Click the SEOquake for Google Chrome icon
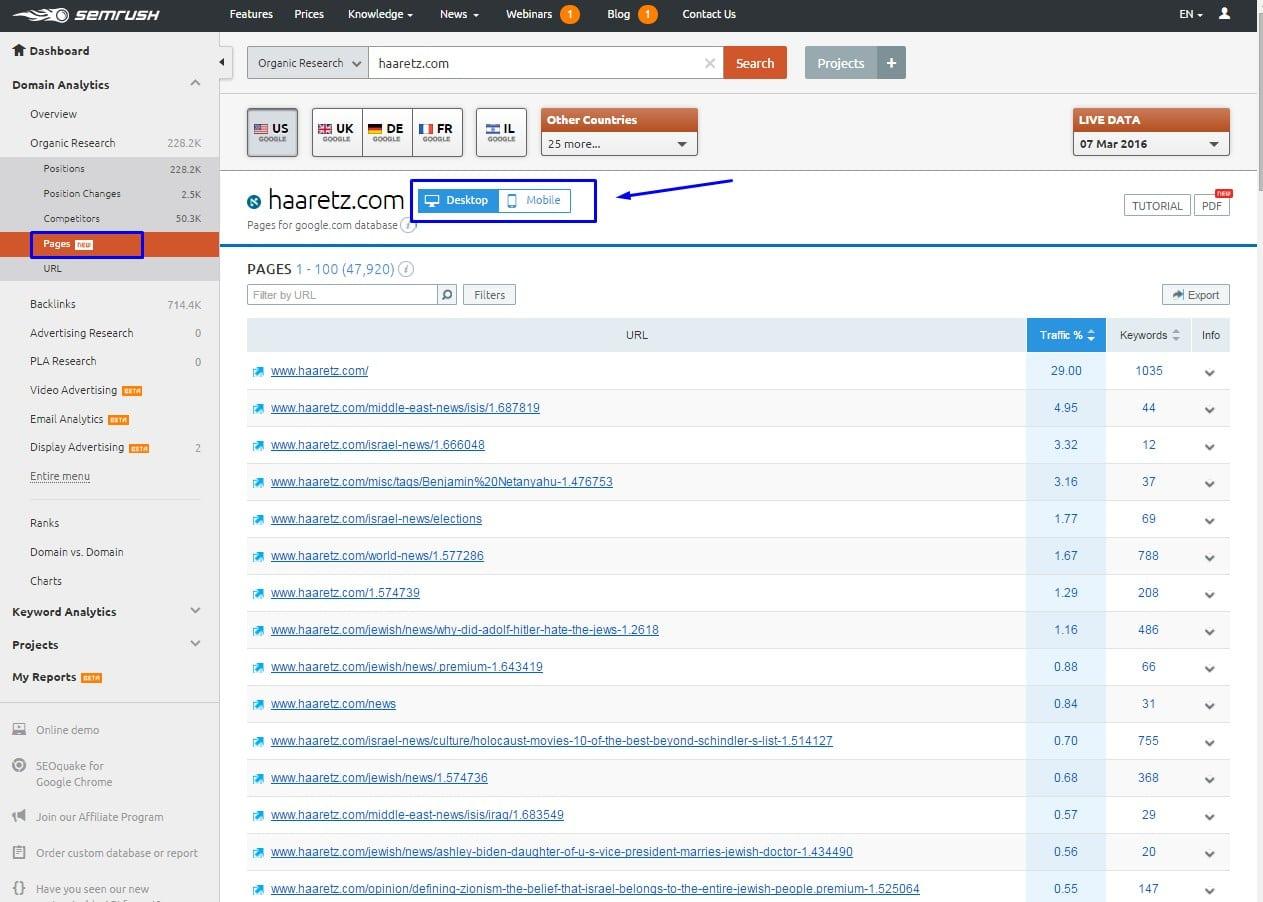 19,766
